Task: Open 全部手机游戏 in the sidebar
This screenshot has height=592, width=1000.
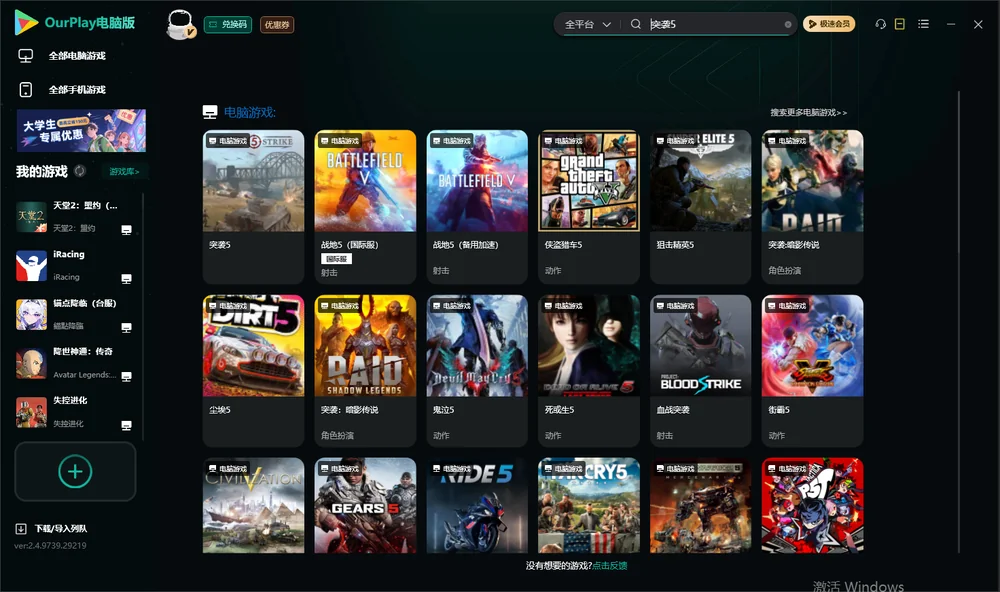Action: click(x=77, y=89)
